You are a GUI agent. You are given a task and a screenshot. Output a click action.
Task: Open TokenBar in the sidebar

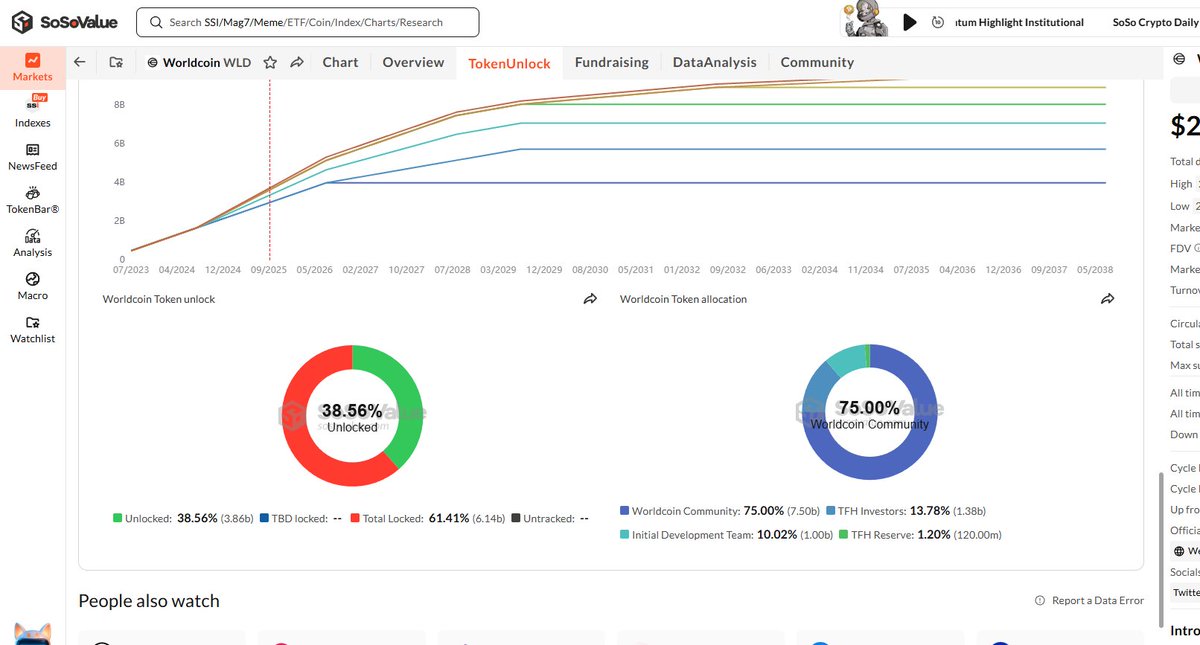[x=32, y=199]
